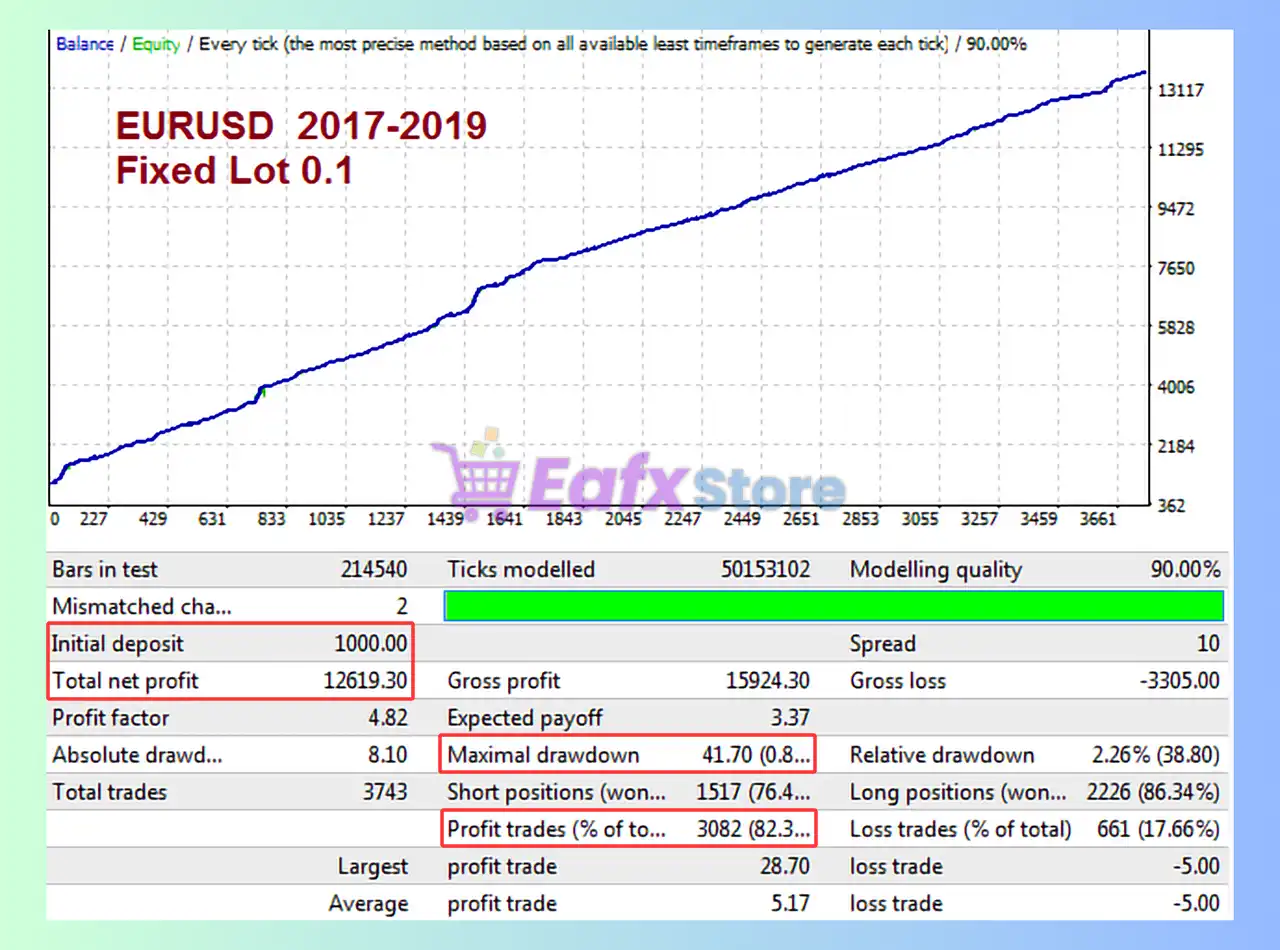
Task: Click the EafxStore shopping cart logo icon
Action: [475, 477]
